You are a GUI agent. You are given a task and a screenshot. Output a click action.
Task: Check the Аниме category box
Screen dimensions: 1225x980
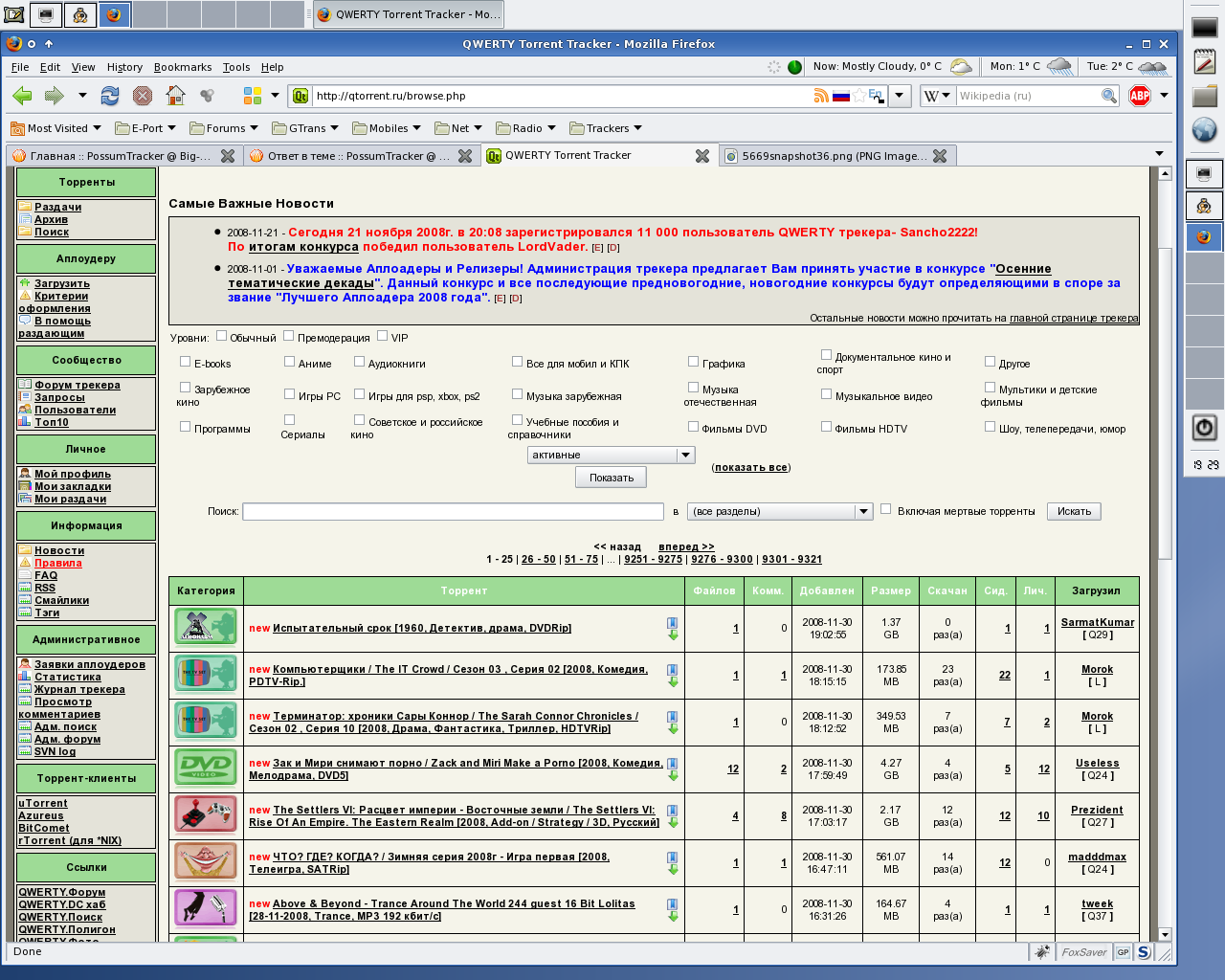[x=290, y=362]
